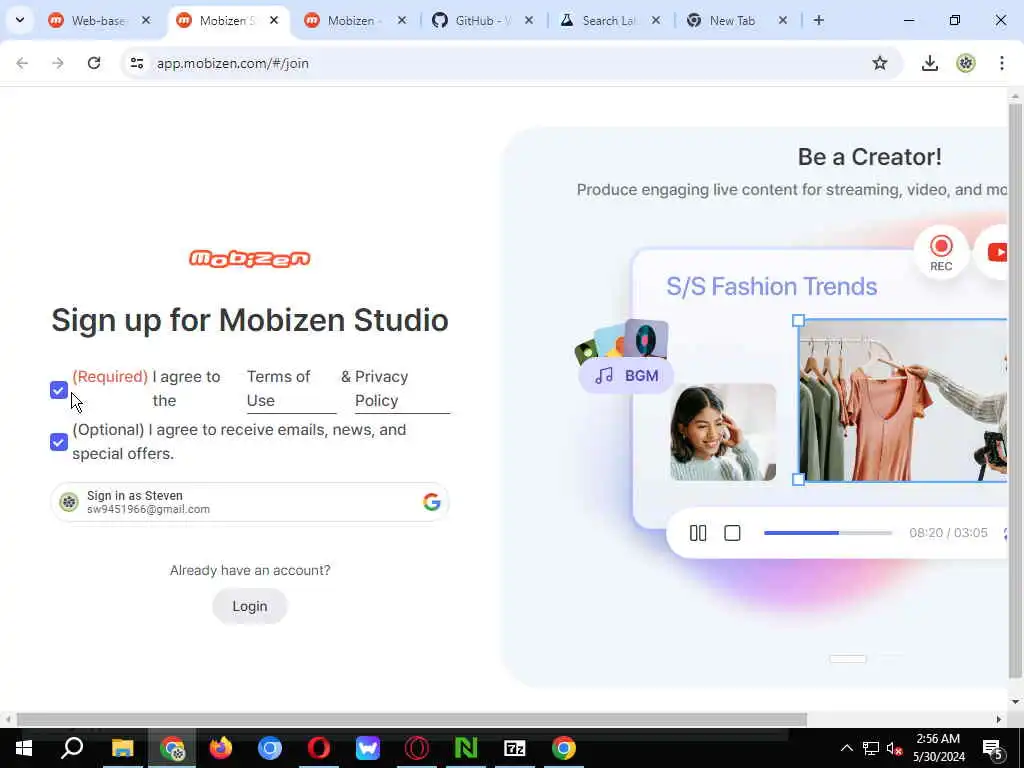Open the site information icon in address bar
The width and height of the screenshot is (1024, 768).
pos(136,63)
